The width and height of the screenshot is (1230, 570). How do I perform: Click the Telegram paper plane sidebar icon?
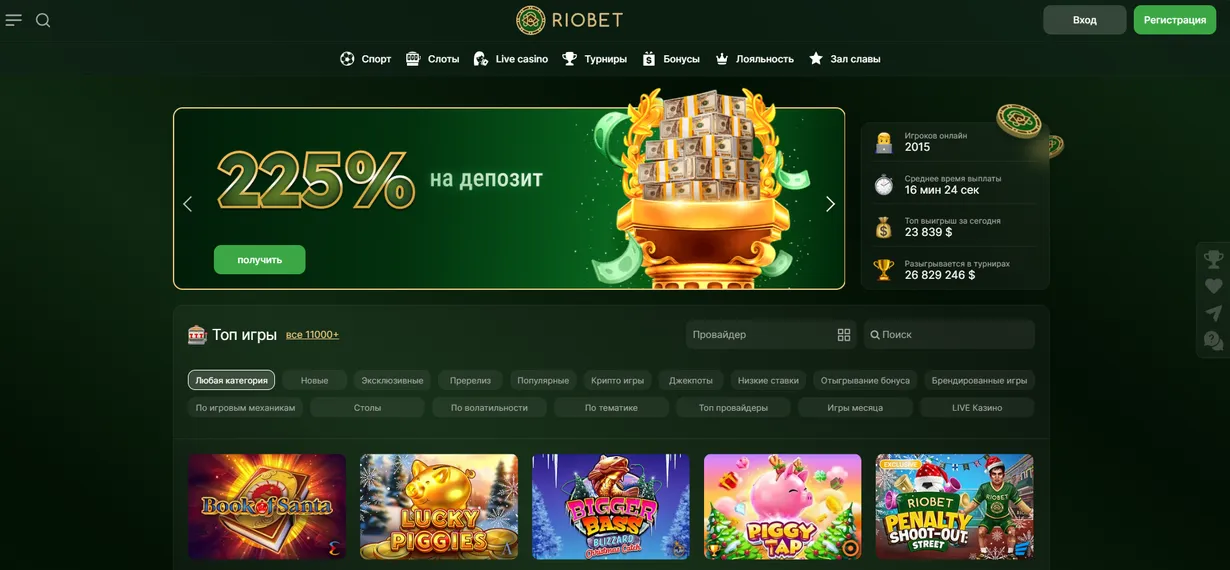1213,313
